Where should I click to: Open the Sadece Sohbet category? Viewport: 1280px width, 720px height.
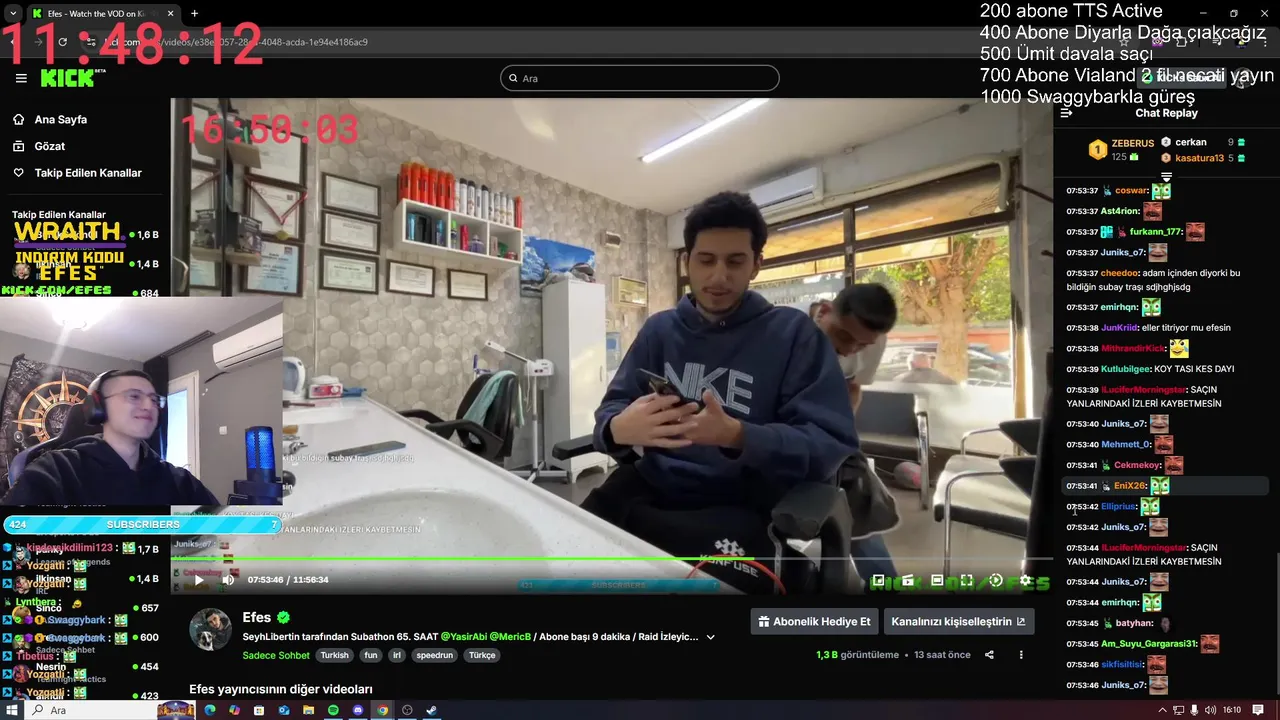pos(276,655)
